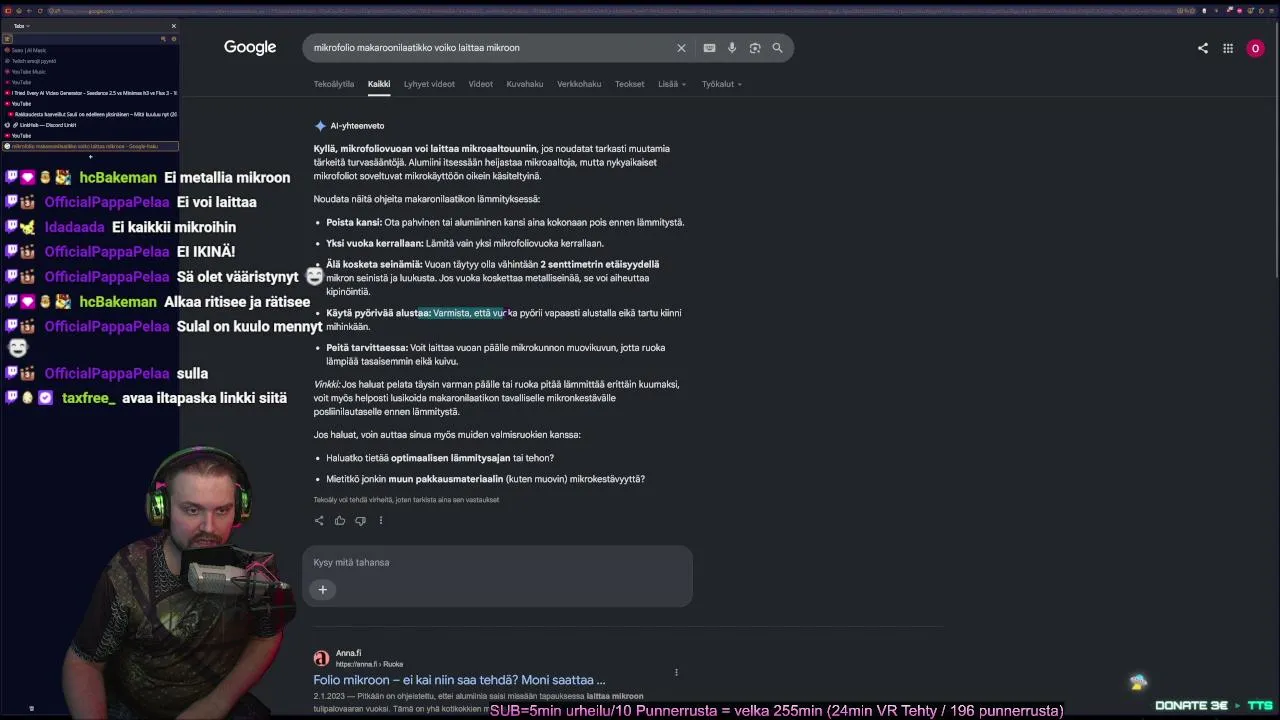
Task: Switch to the Kuvahaku tab
Action: (x=525, y=84)
